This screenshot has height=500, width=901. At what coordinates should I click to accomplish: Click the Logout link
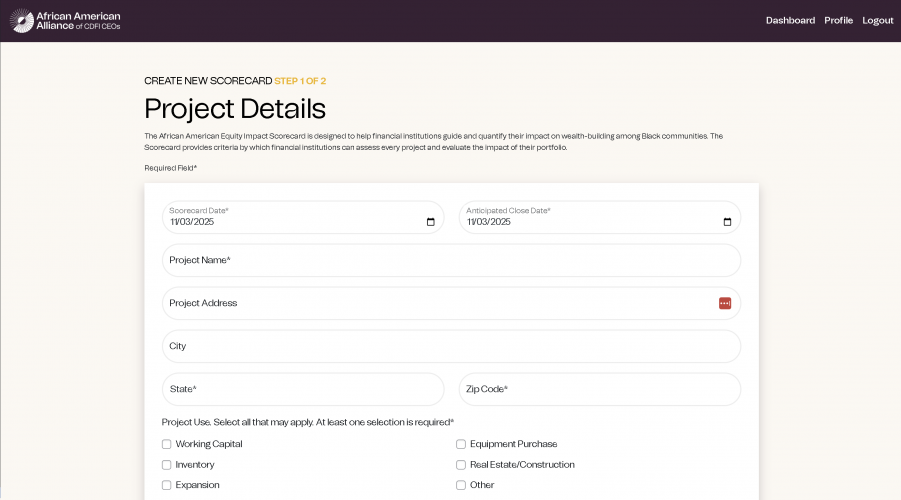point(877,21)
